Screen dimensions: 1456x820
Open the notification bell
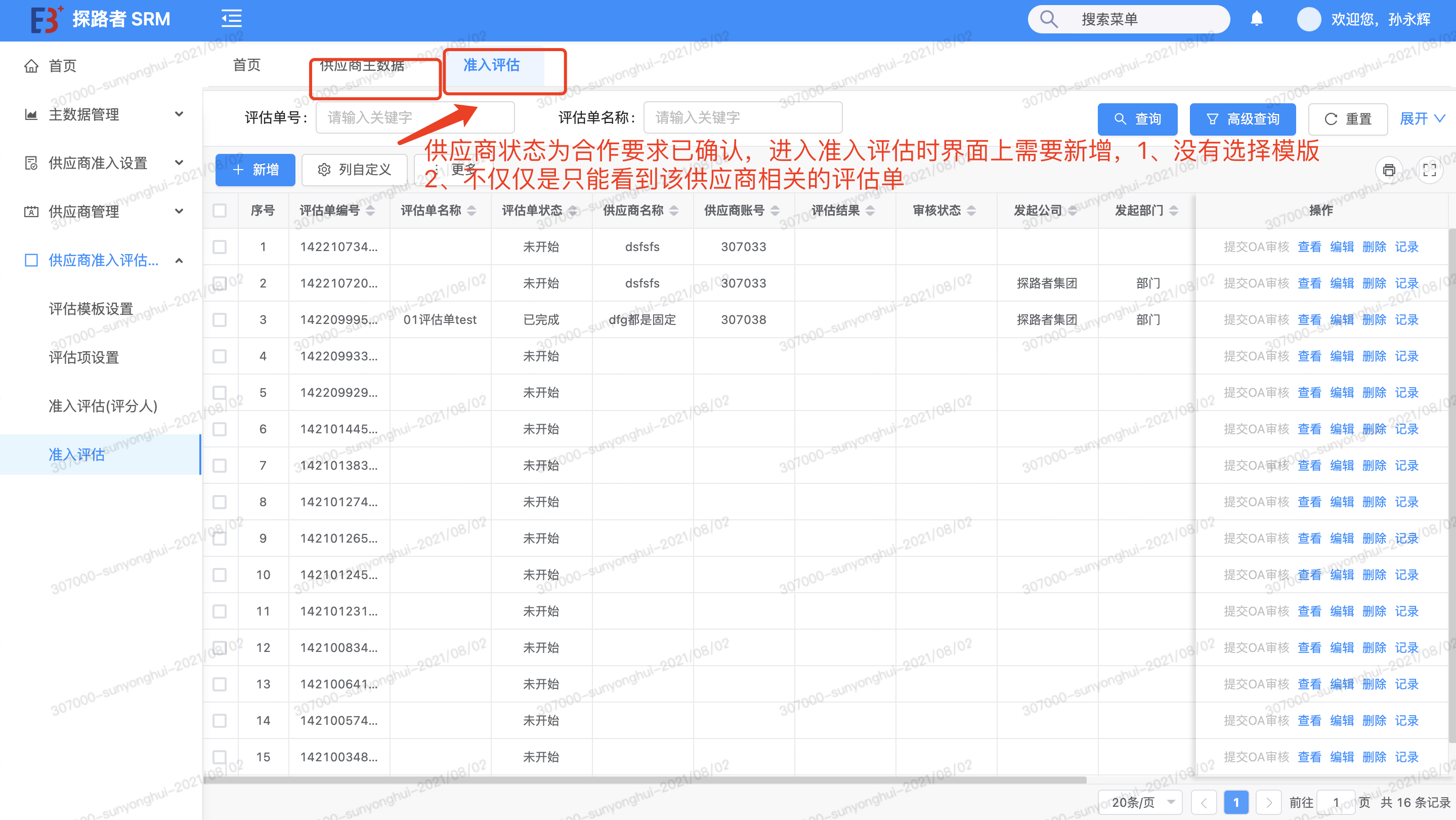point(1257,19)
